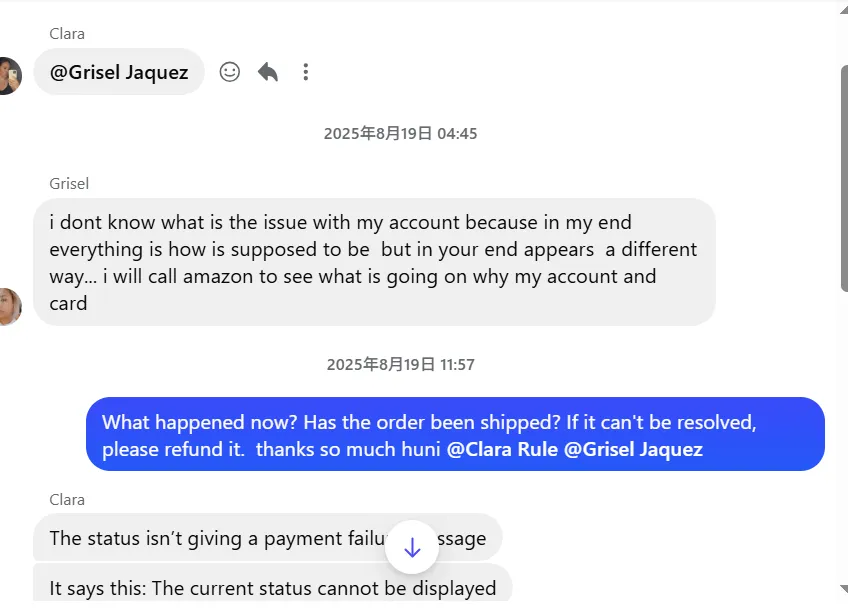Click the scrollbar up arrow

tap(842, 9)
